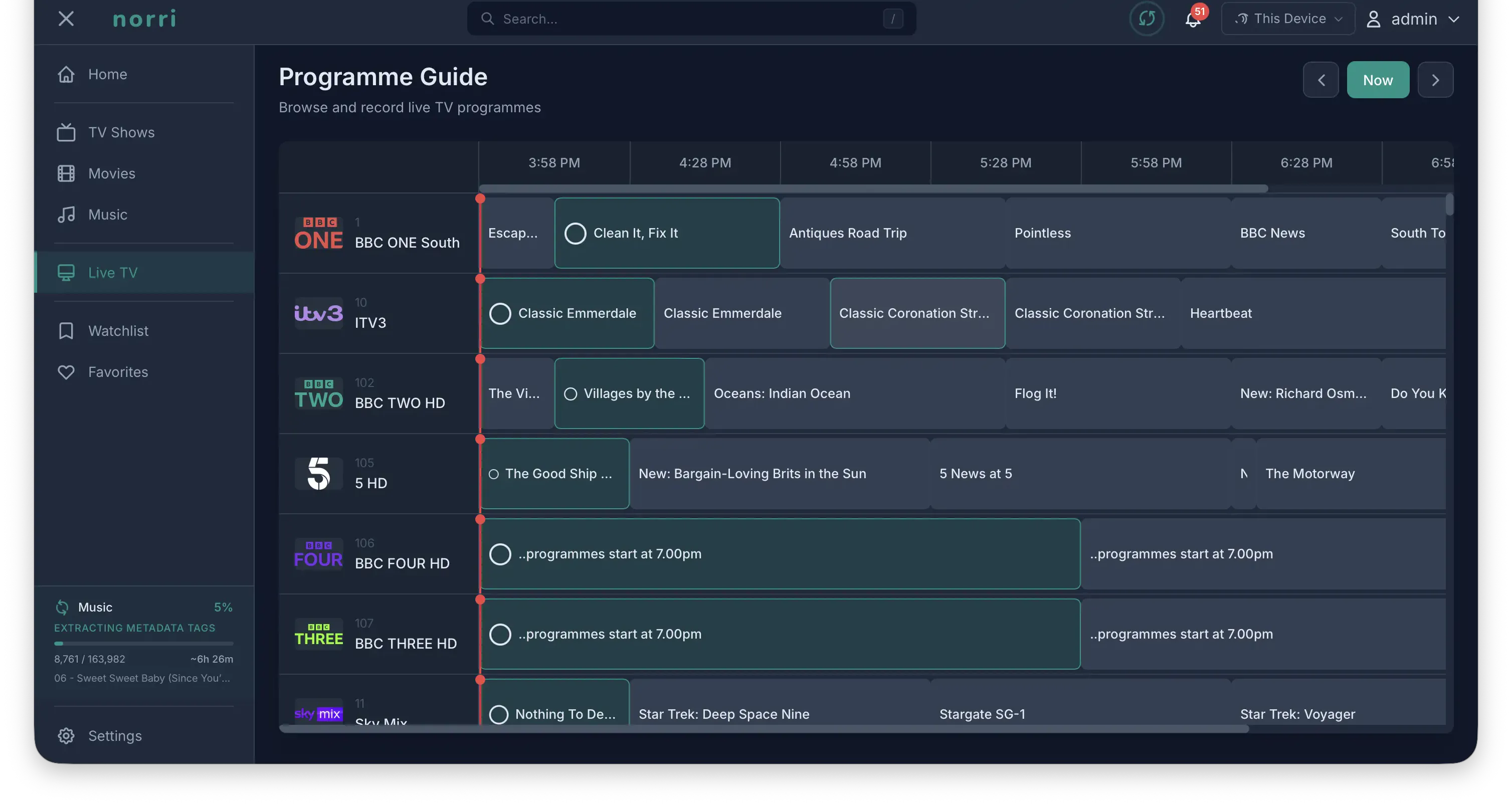Open Watchlist in sidebar menu
The image size is (1512, 806).
[x=118, y=331]
